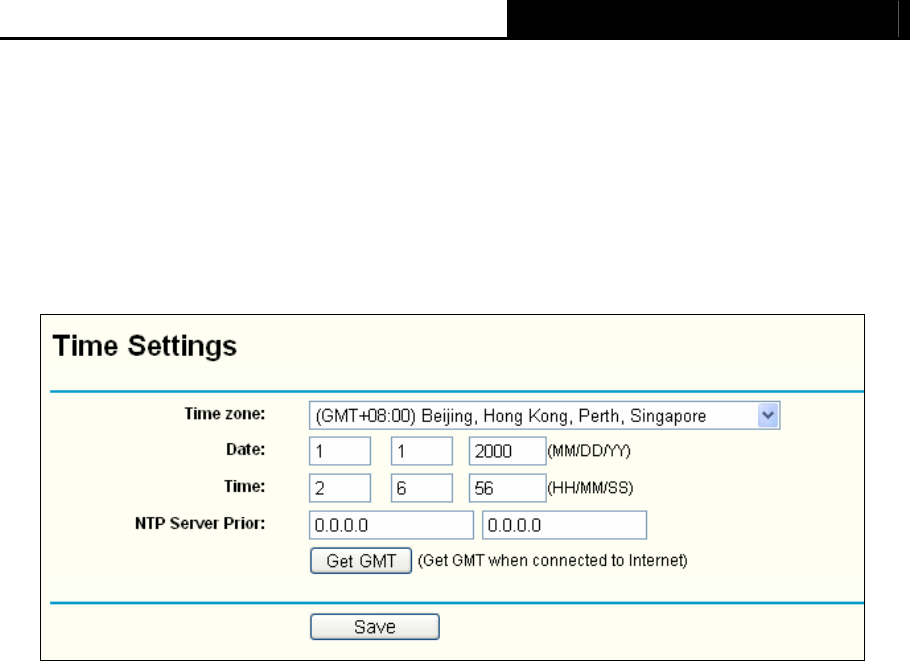The width and height of the screenshot is (910, 661).
Task: Focus the first NTP Server Prior field
Action: pyautogui.click(x=391, y=525)
